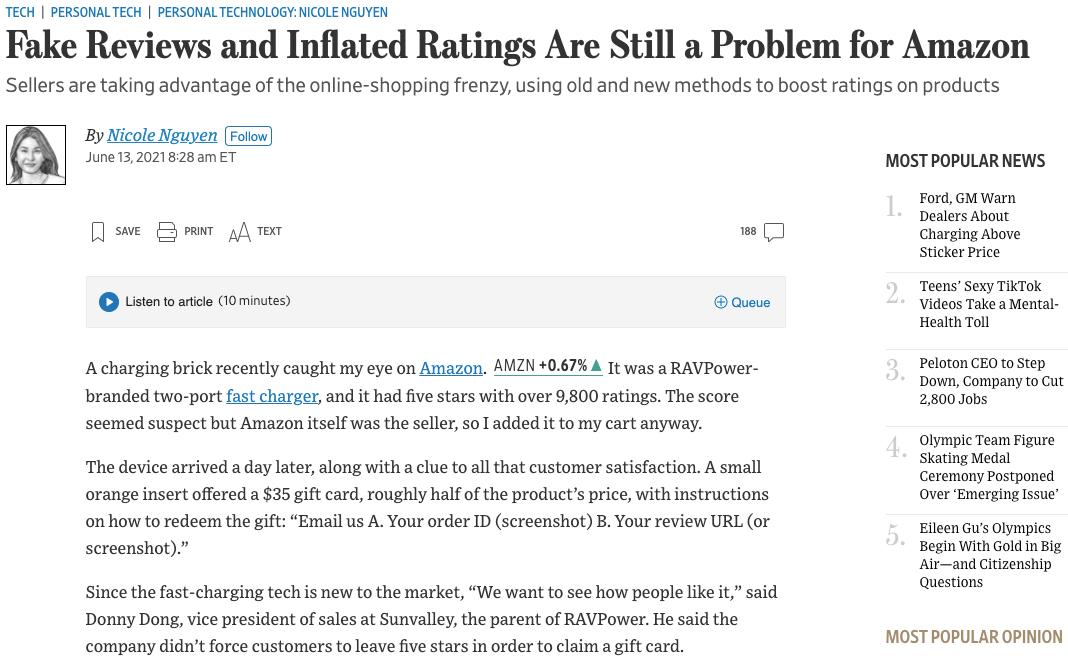This screenshot has width=1068, height=663.
Task: Add the article to Queue
Action: 742,302
